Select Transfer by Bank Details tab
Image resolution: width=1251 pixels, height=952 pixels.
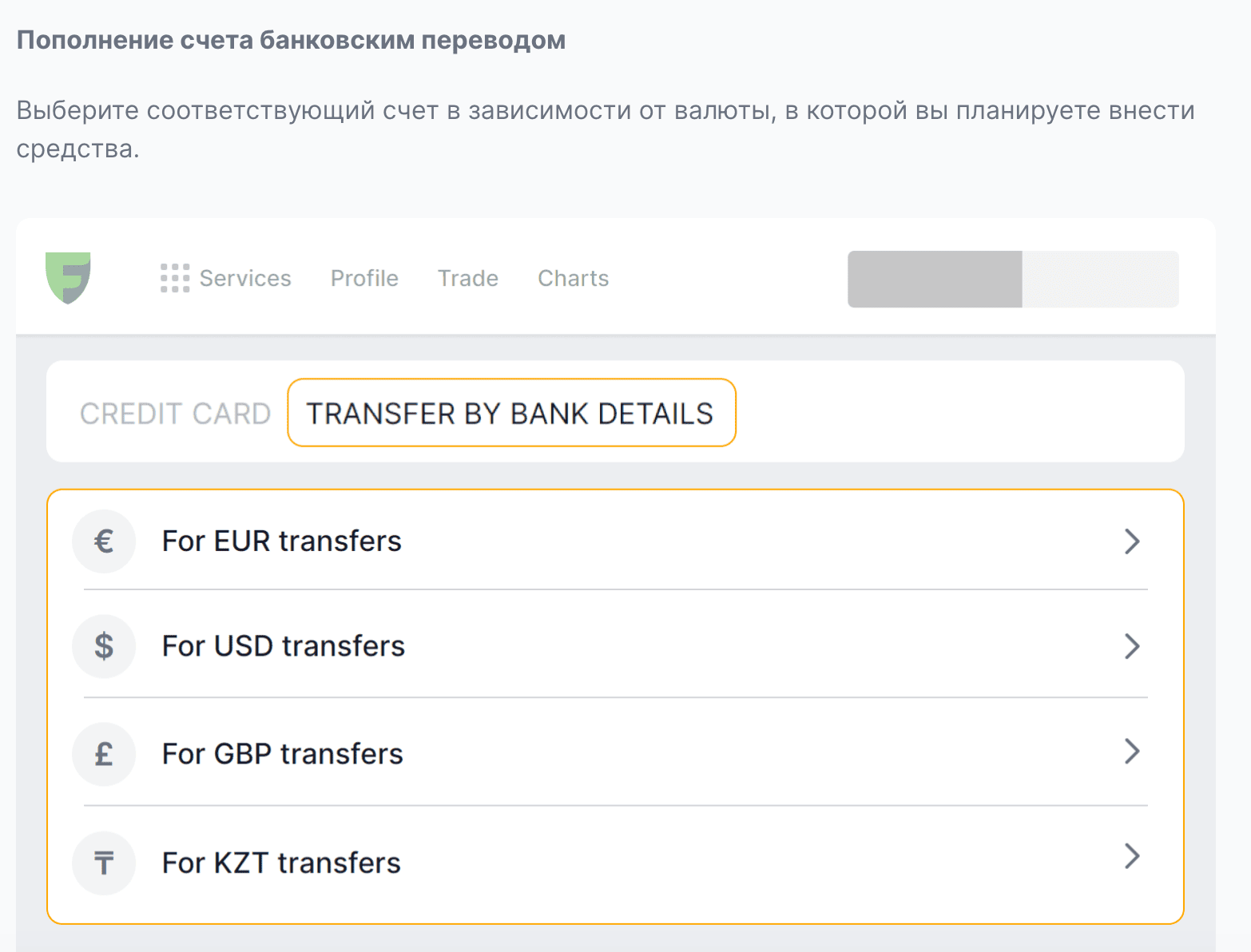click(511, 413)
